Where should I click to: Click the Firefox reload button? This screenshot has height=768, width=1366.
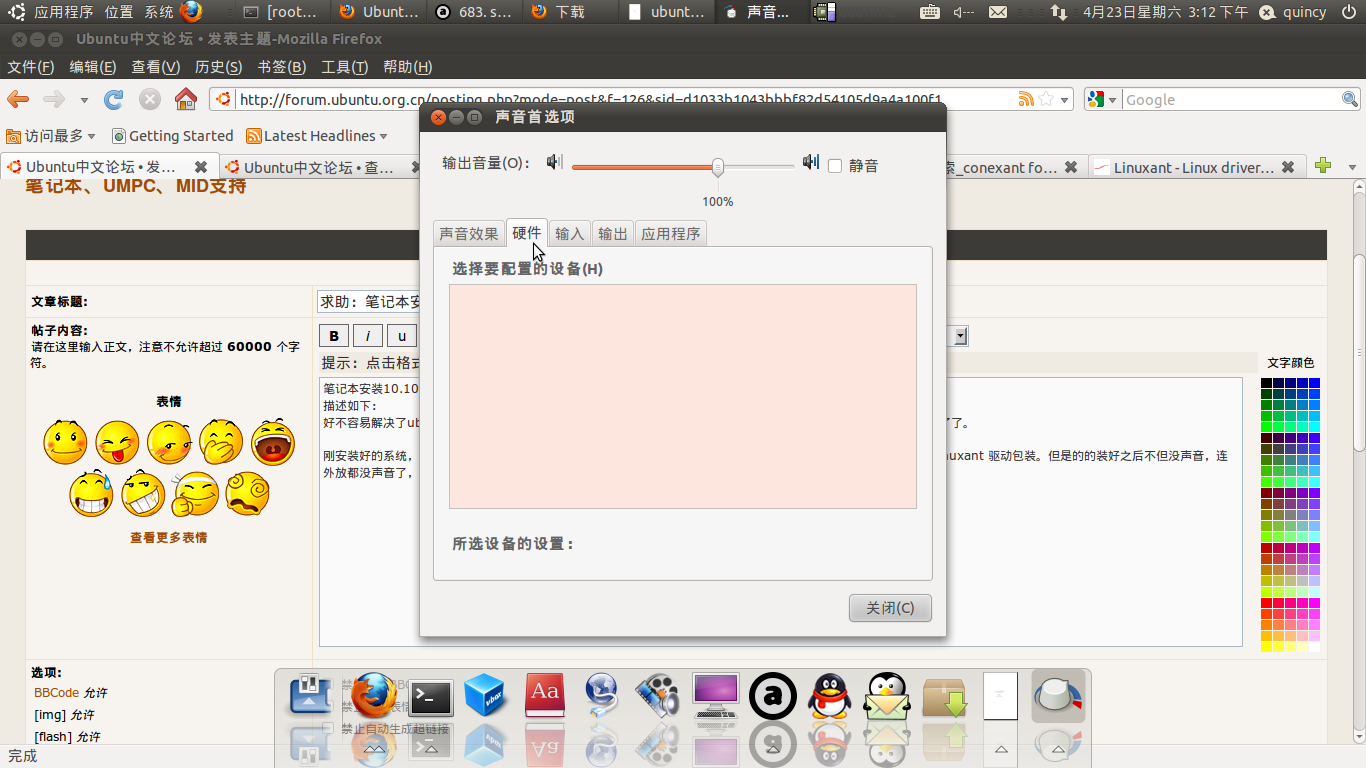114,99
